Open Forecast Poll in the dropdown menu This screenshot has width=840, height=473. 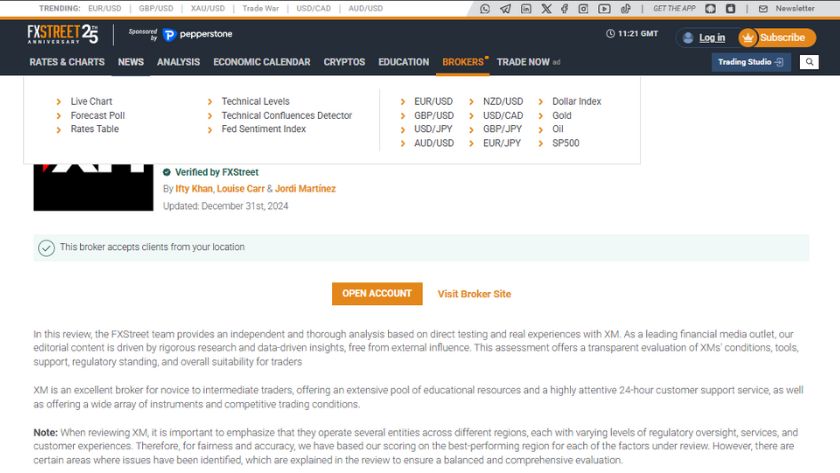(x=98, y=115)
